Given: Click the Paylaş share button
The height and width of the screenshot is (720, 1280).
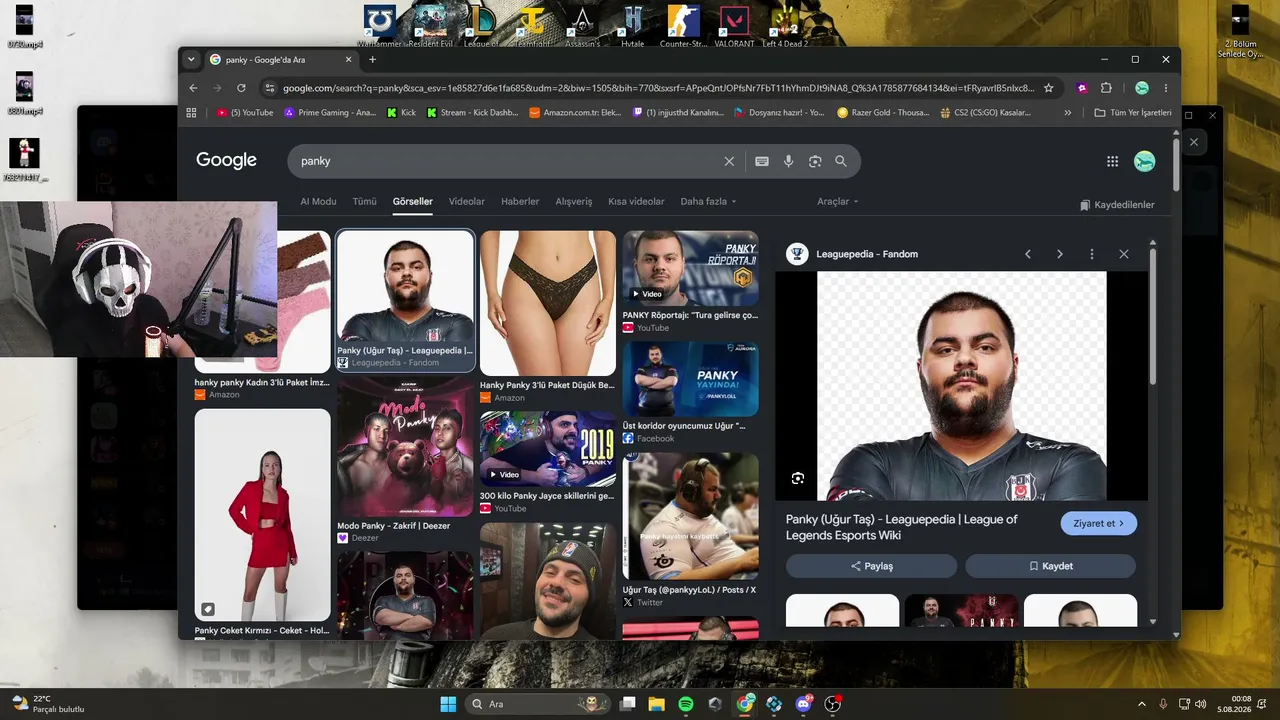Looking at the screenshot, I should (871, 566).
